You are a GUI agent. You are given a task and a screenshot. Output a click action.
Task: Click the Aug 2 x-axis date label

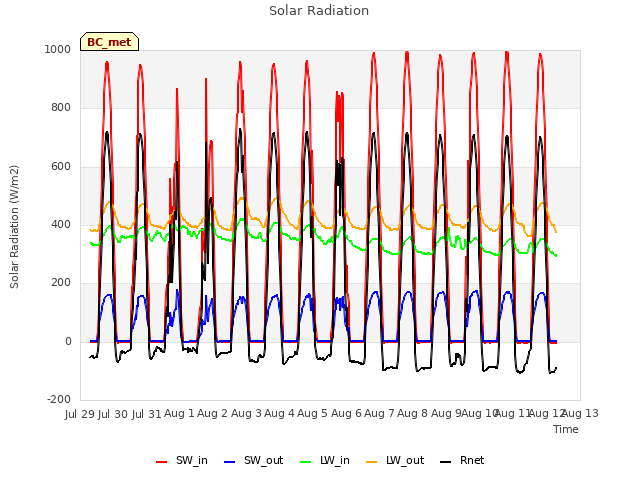(212, 414)
